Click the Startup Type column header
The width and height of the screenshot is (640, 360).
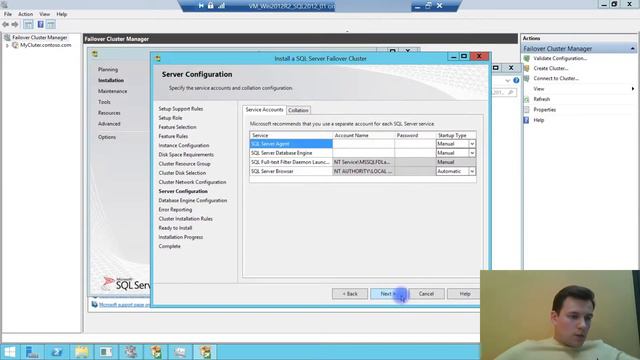click(x=456, y=135)
